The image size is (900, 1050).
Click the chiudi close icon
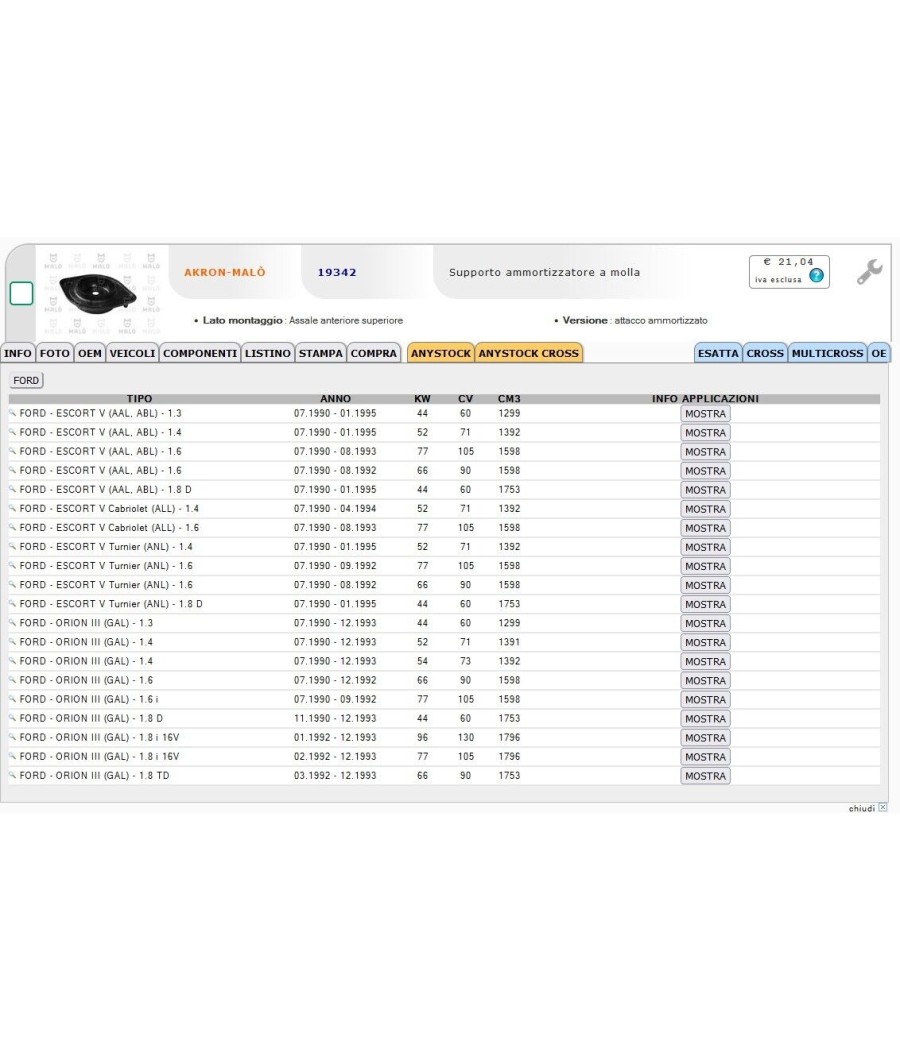(883, 807)
